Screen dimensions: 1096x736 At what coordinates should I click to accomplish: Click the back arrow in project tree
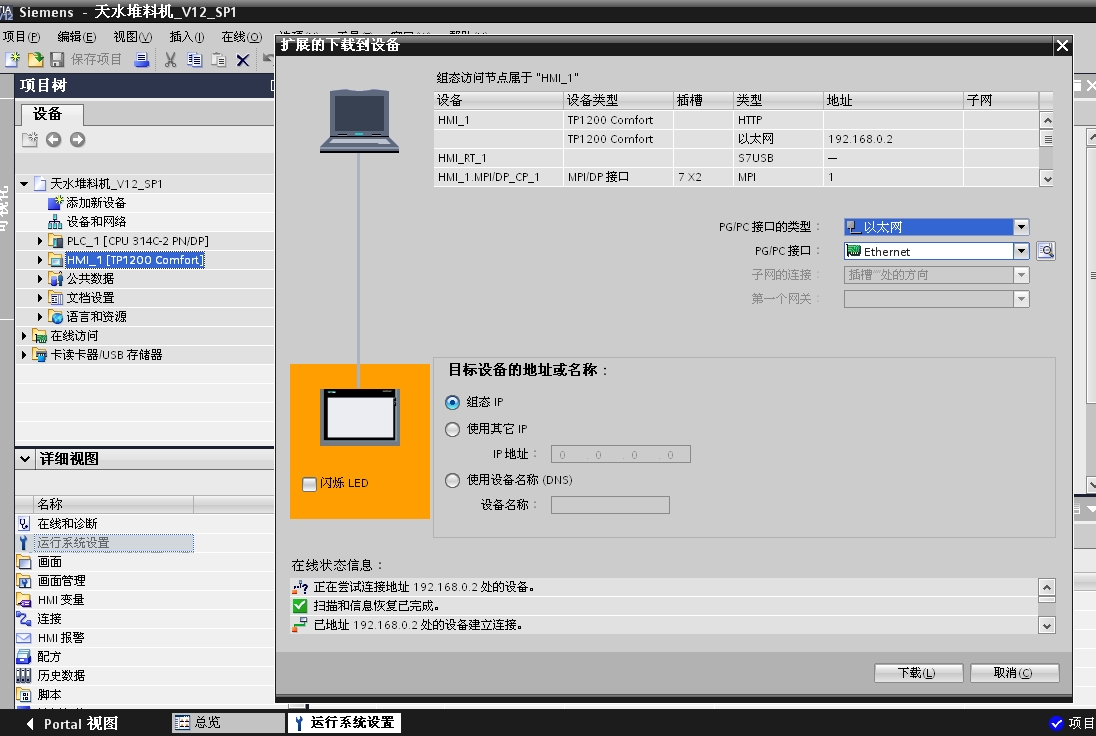(x=53, y=140)
